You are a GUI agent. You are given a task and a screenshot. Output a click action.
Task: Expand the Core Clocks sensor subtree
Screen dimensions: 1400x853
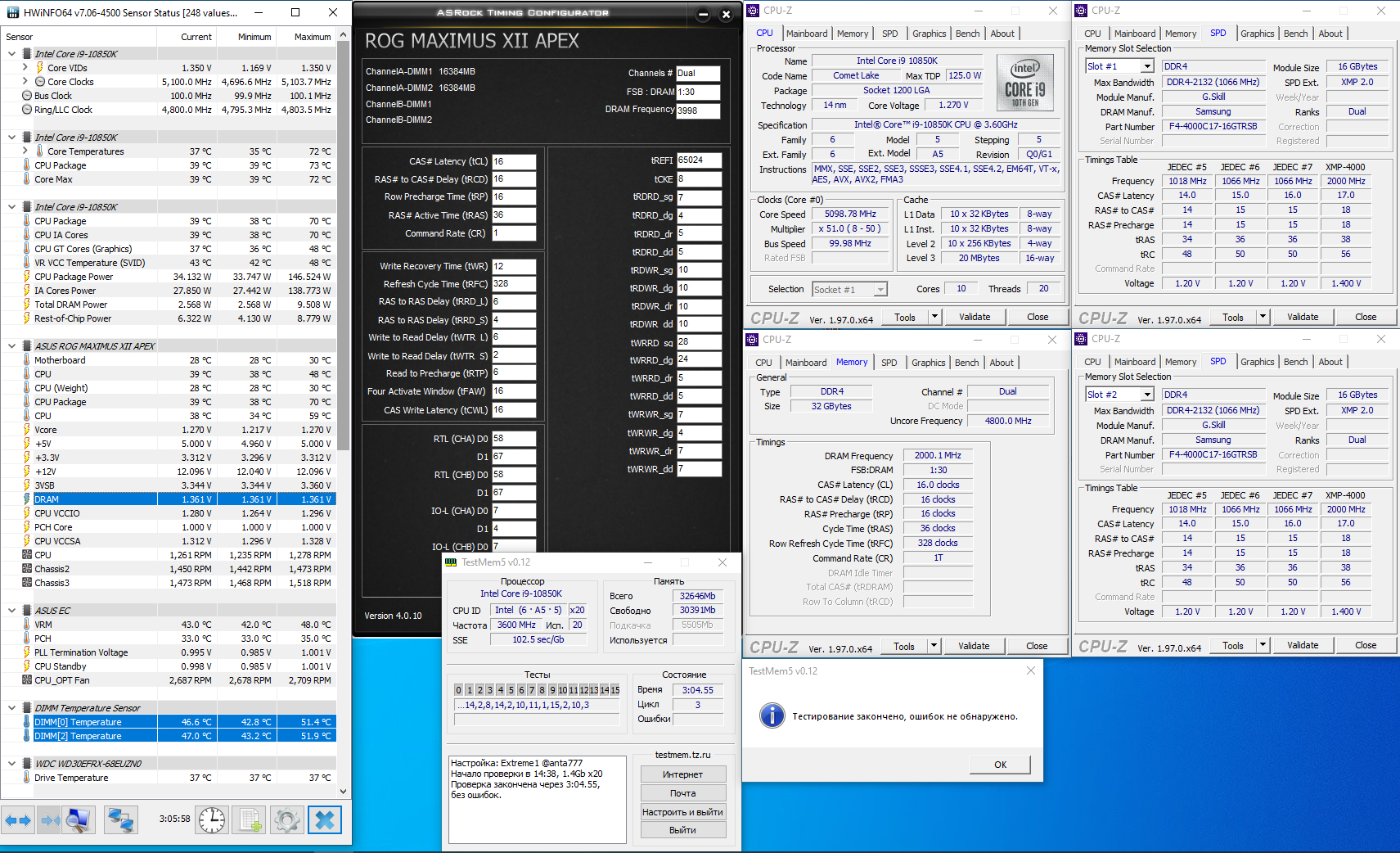click(x=25, y=82)
